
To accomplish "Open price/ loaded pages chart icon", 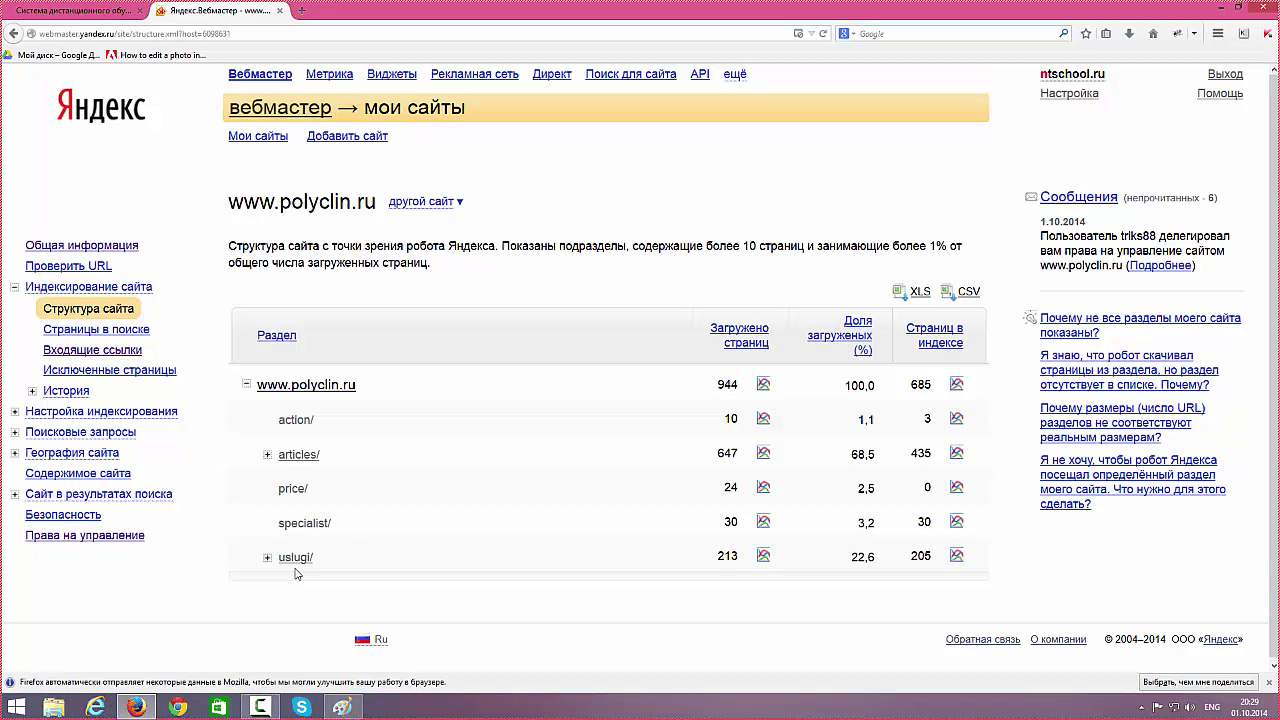I will pyautogui.click(x=764, y=487).
